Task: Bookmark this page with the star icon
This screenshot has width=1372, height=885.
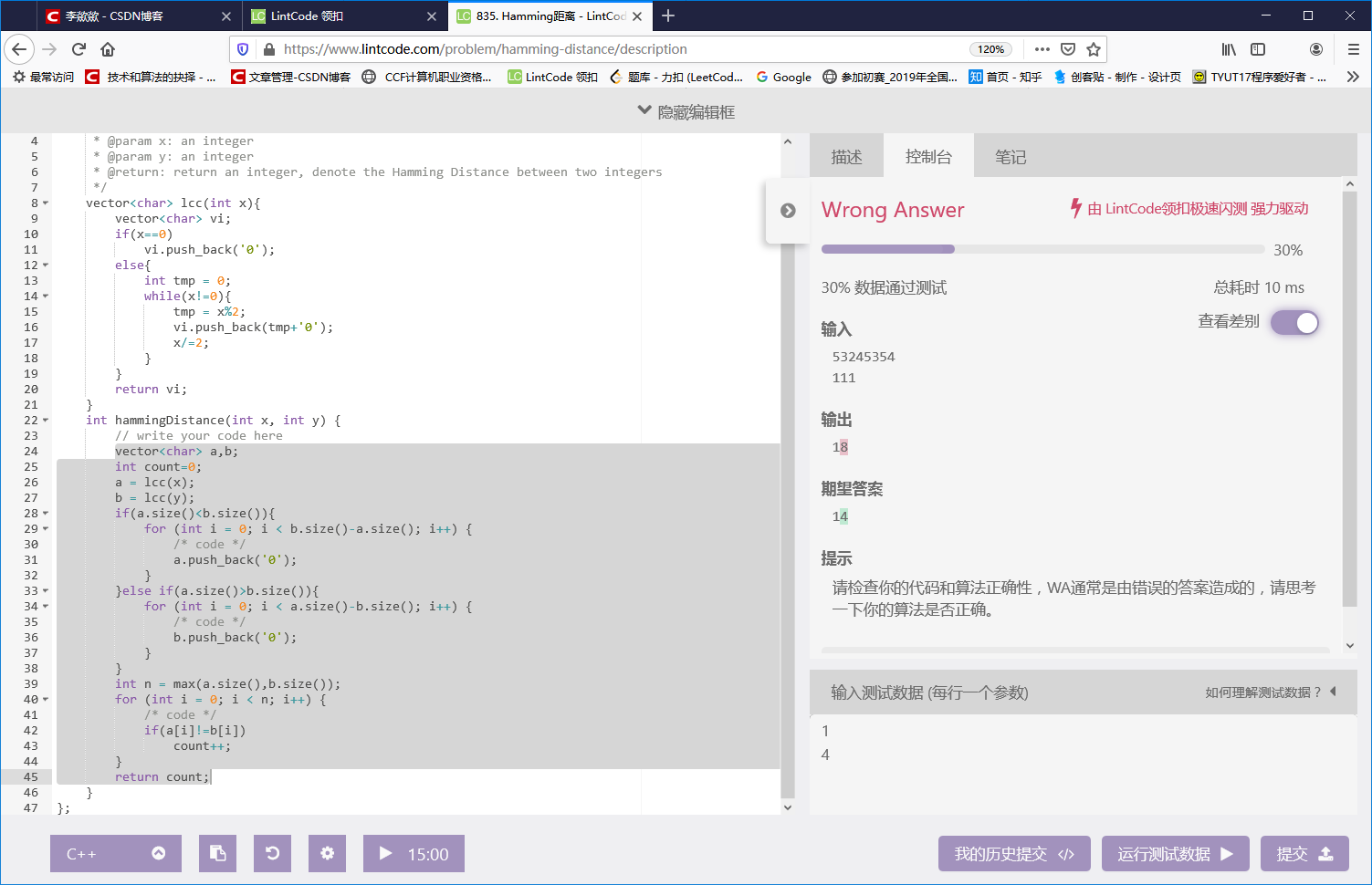Action: coord(1093,49)
